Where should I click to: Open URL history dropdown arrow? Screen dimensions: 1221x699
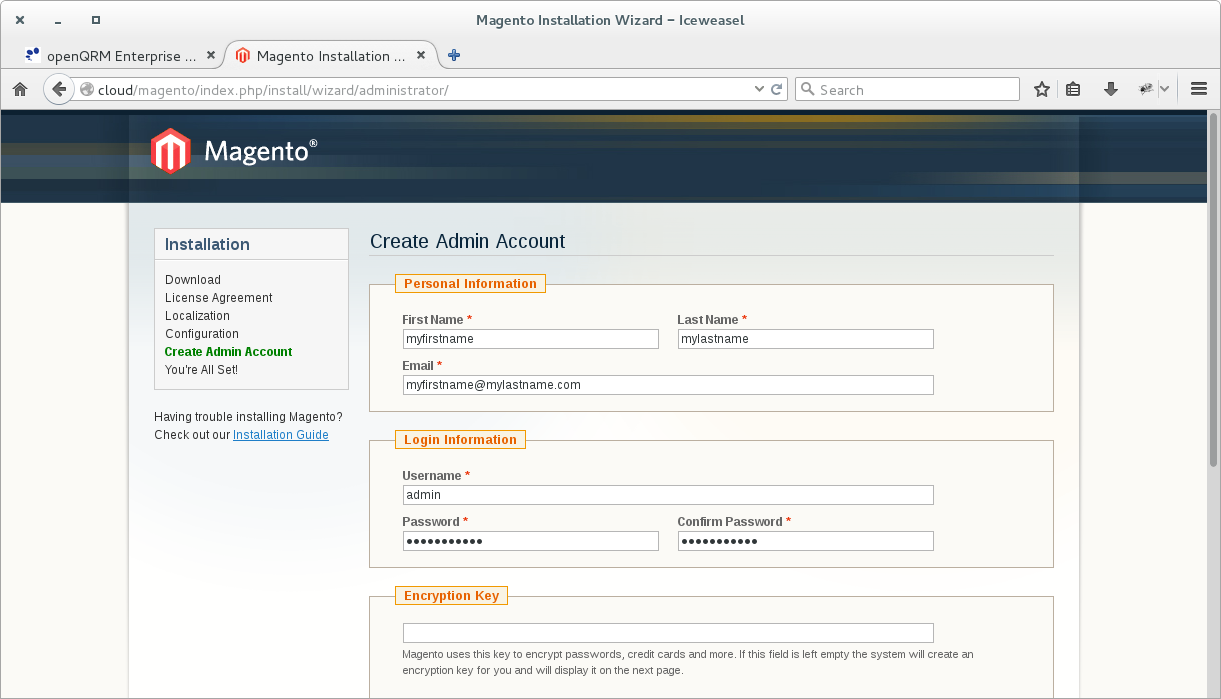pyautogui.click(x=759, y=89)
